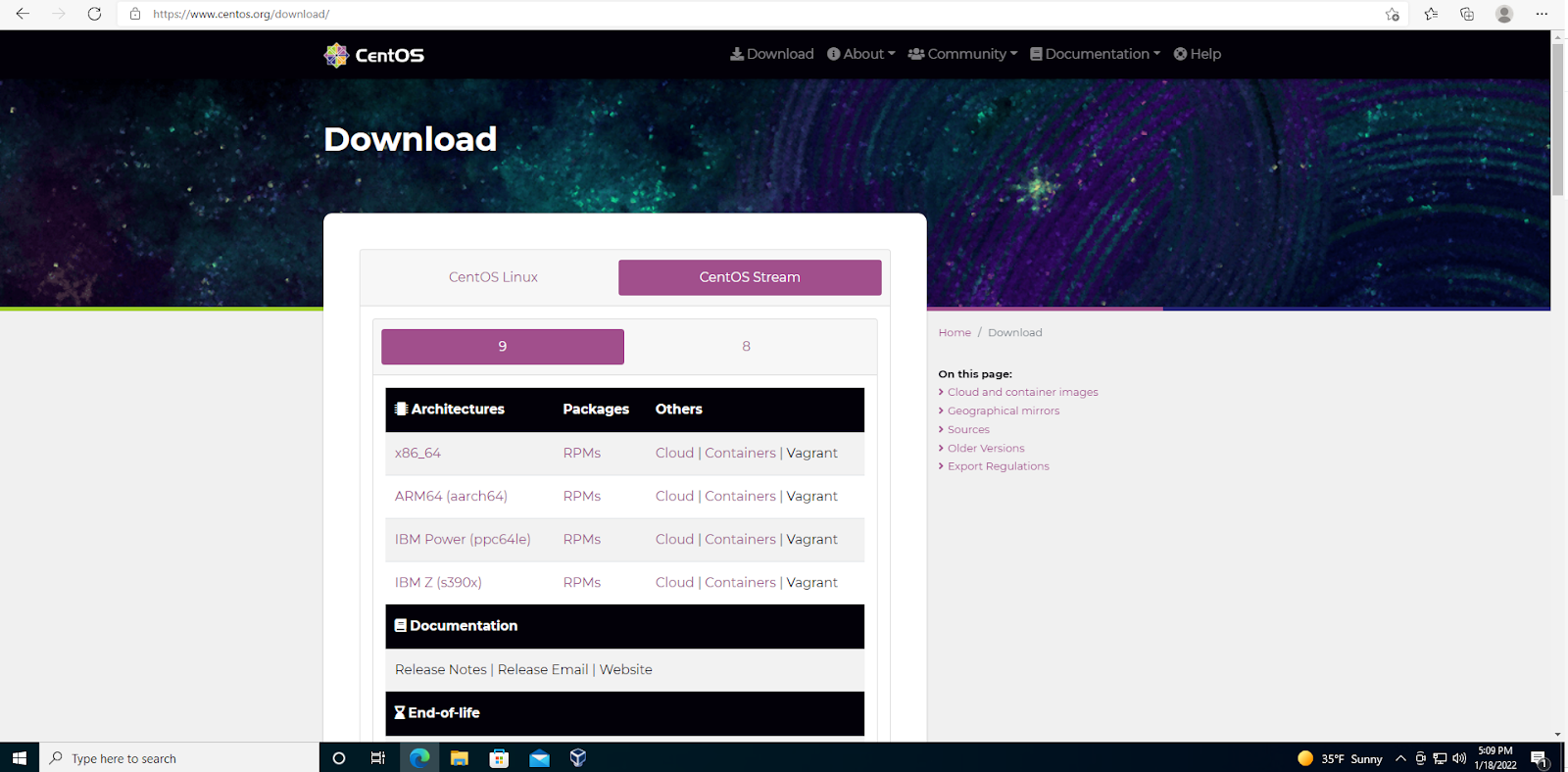This screenshot has height=772, width=1568.
Task: Open Mail app from taskbar
Action: click(539, 757)
